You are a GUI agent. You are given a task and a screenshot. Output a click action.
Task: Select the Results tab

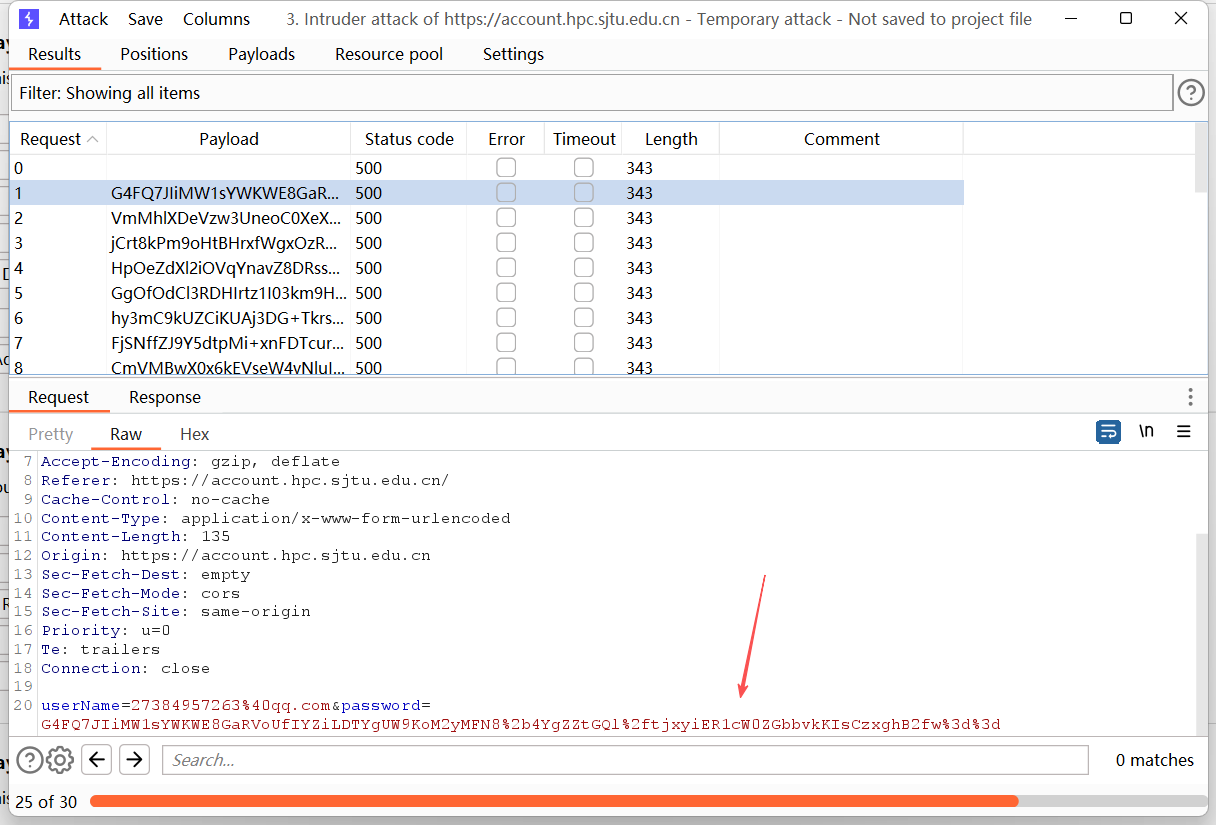[x=55, y=54]
